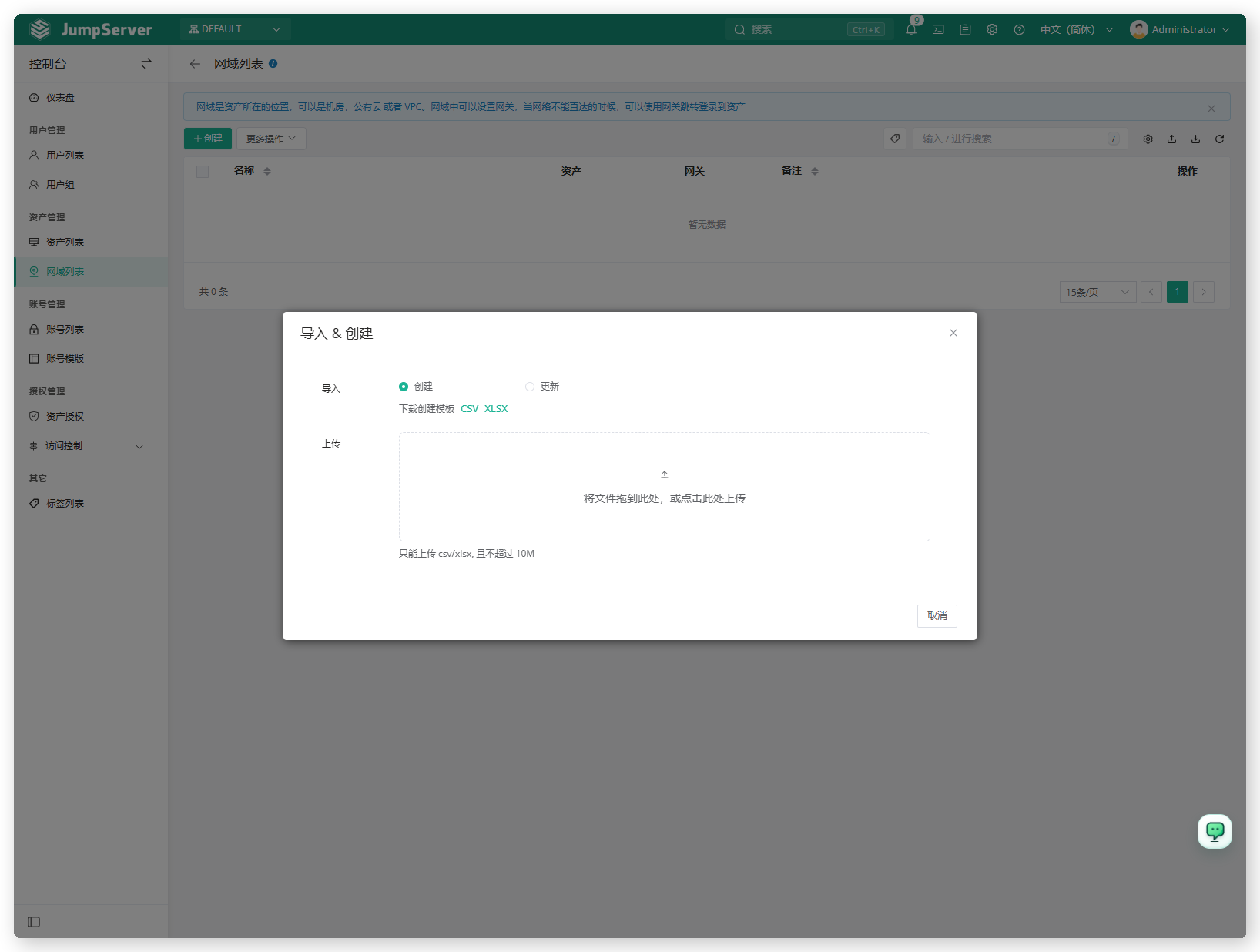Click the export download icon in toolbar
This screenshot has height=952, width=1260.
coord(1195,139)
